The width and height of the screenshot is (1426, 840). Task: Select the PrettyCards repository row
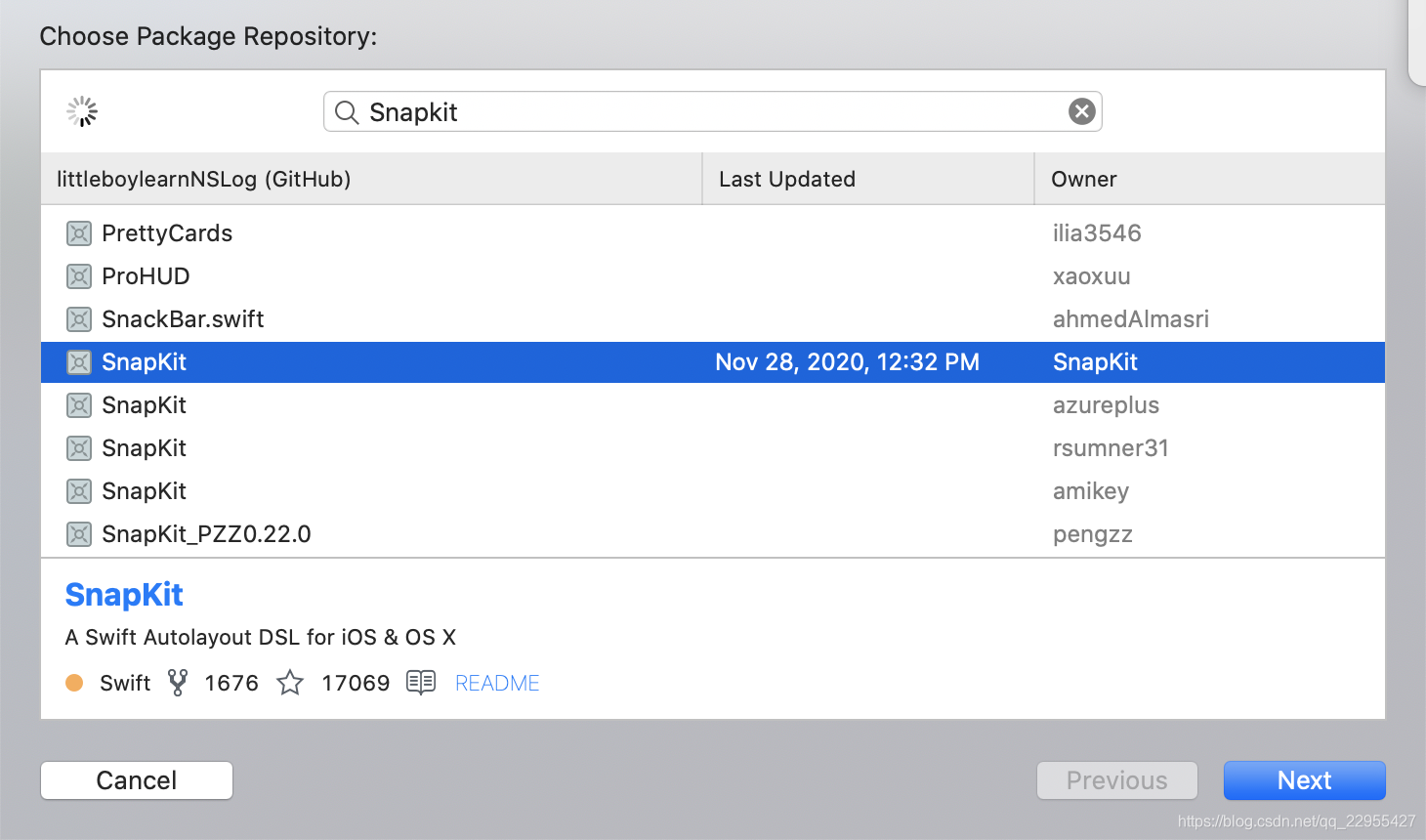point(713,233)
